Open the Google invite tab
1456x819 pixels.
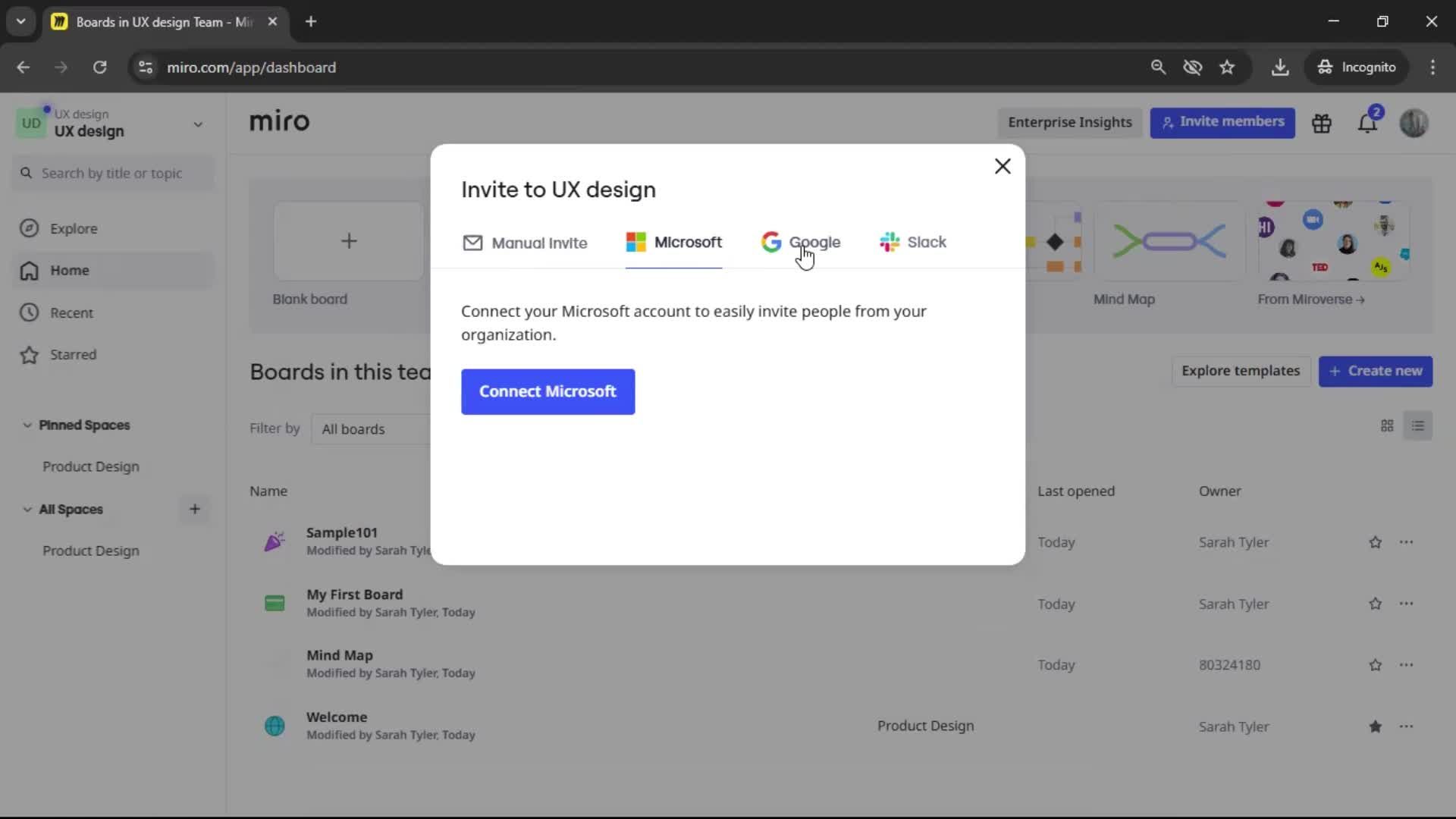pos(801,243)
